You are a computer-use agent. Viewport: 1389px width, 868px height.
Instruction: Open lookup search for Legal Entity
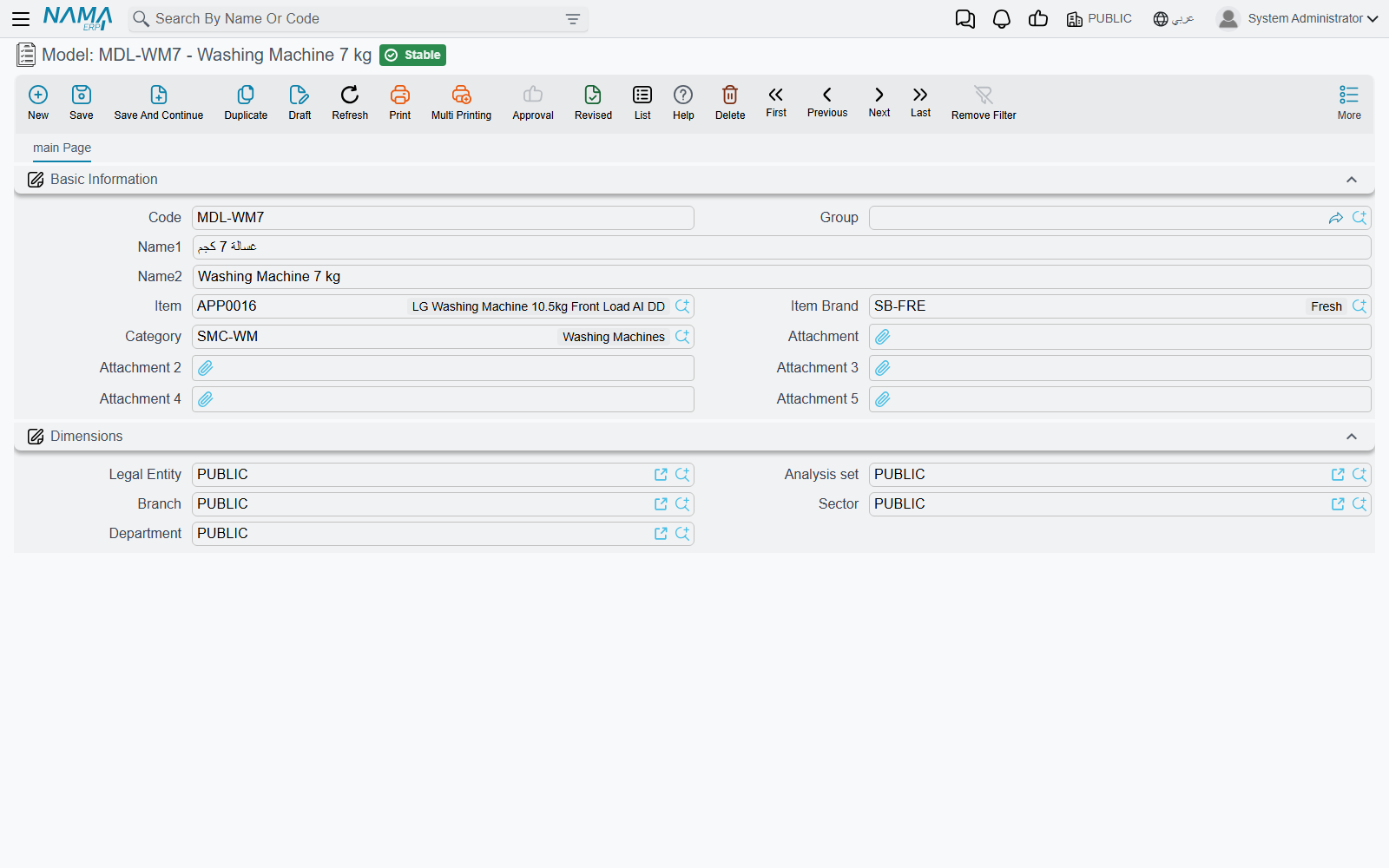tap(682, 475)
